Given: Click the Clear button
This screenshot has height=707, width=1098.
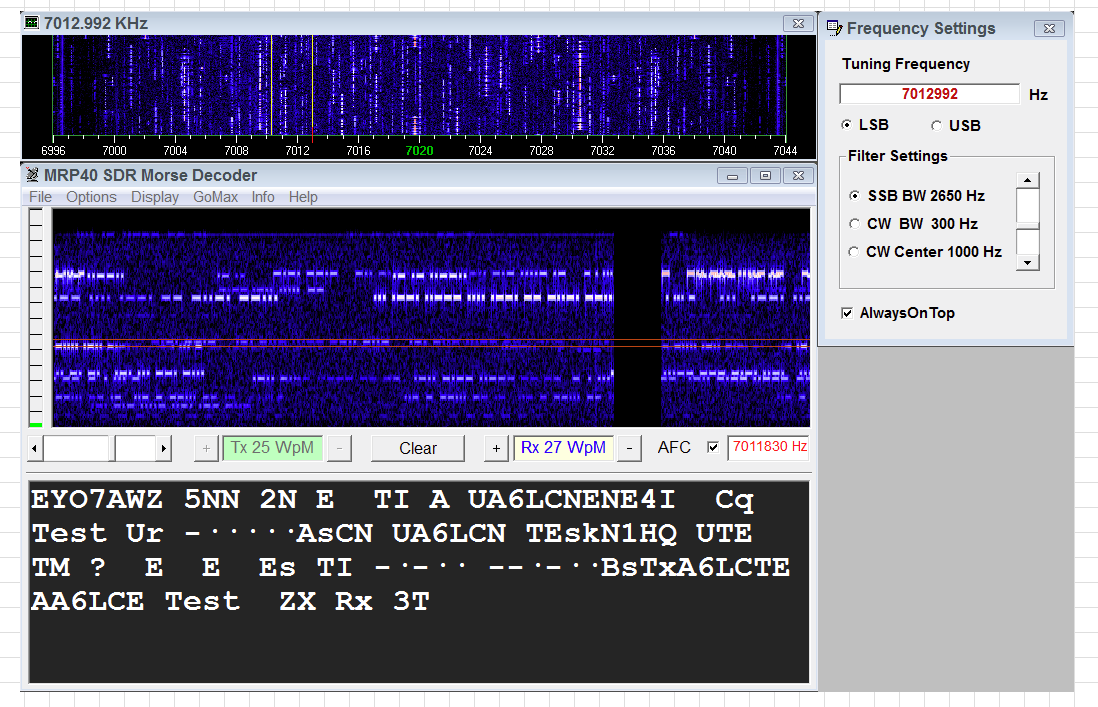Looking at the screenshot, I should [417, 448].
